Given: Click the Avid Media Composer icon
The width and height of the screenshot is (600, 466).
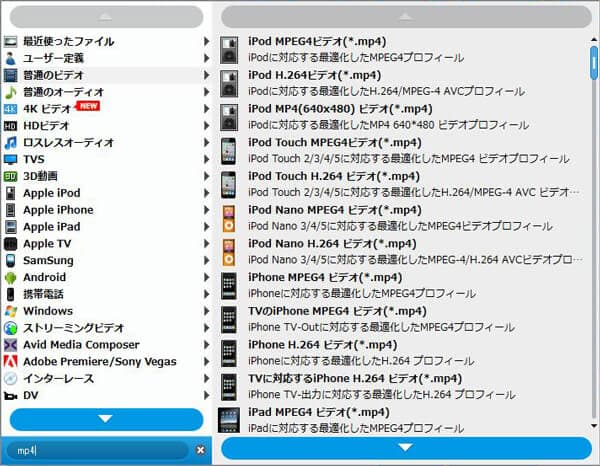Looking at the screenshot, I should coord(10,345).
